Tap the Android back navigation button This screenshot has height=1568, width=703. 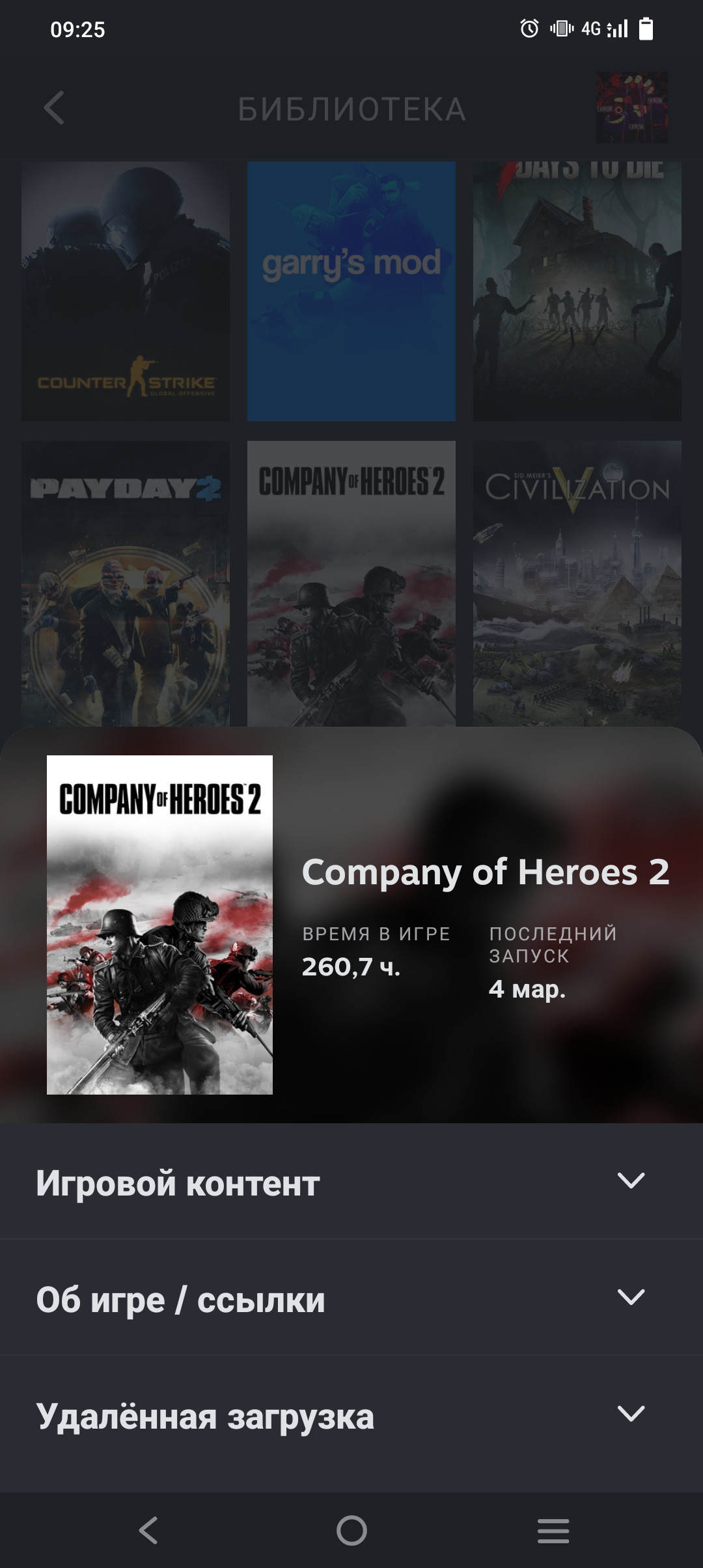(149, 1530)
